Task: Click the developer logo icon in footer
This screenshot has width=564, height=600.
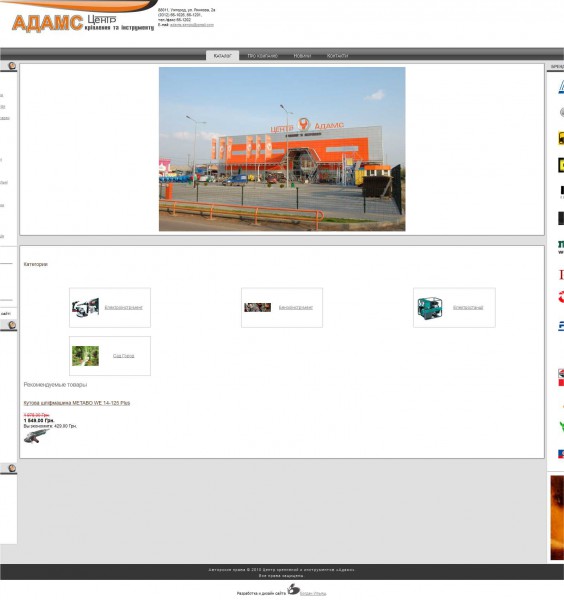Action: pos(293,590)
